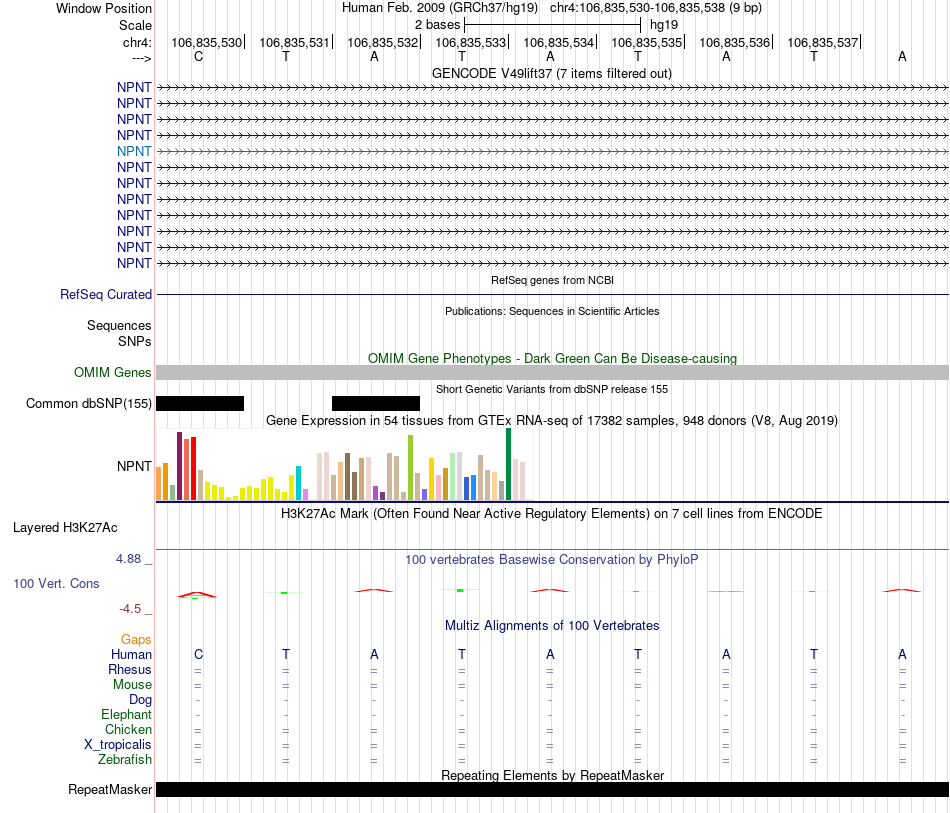The image size is (950, 813).
Task: Click the Human Feb. 2009 (GRCh37/hg19) text
Action: 440,8
